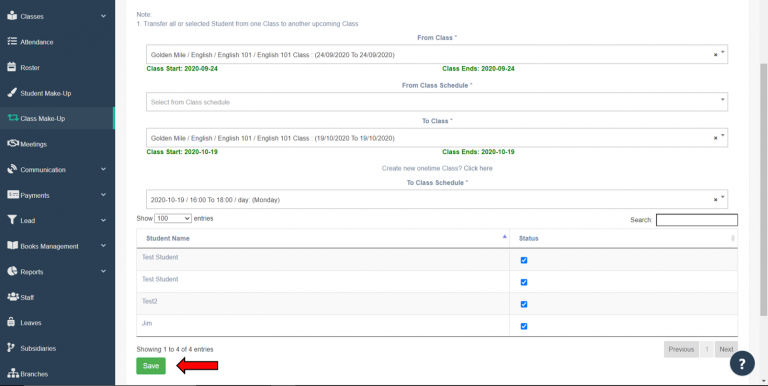
Task: Open the help question mark bubble
Action: (742, 363)
